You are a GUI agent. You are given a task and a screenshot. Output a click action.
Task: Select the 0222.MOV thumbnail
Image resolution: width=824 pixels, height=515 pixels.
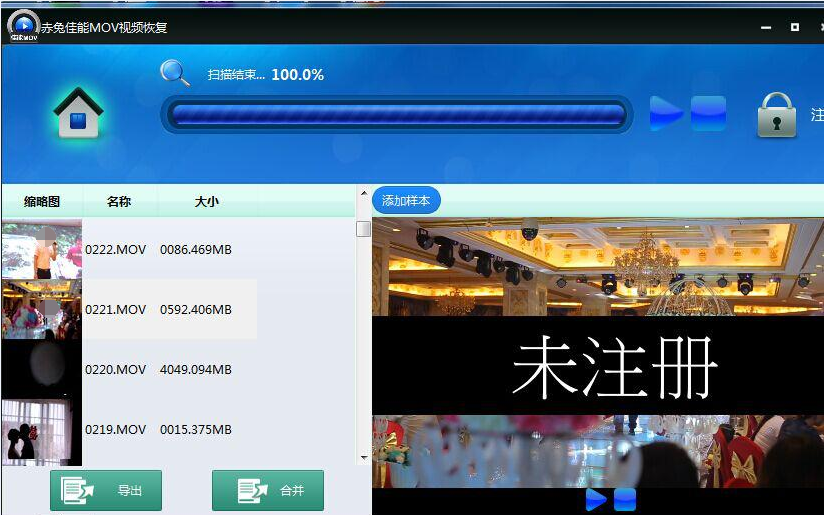tap(42, 249)
